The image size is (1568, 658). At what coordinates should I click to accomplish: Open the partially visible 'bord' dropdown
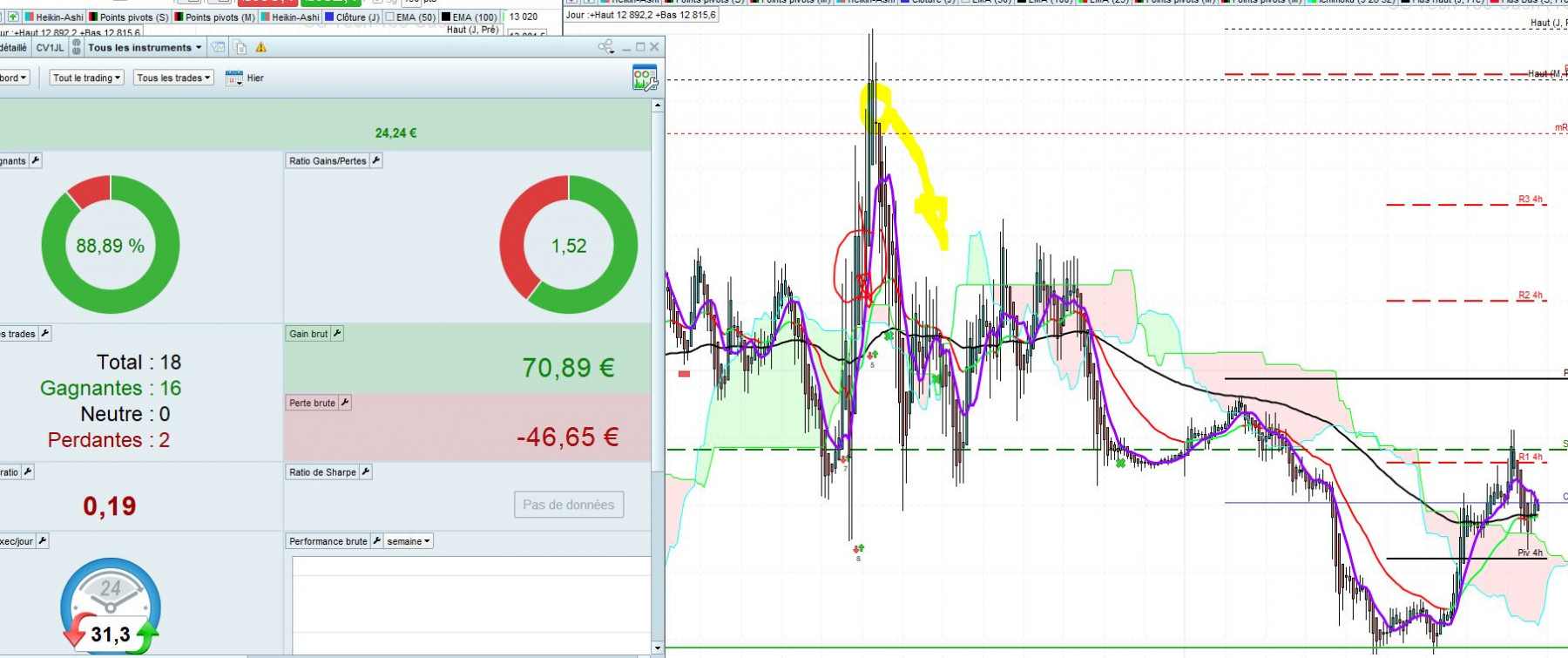coord(14,78)
